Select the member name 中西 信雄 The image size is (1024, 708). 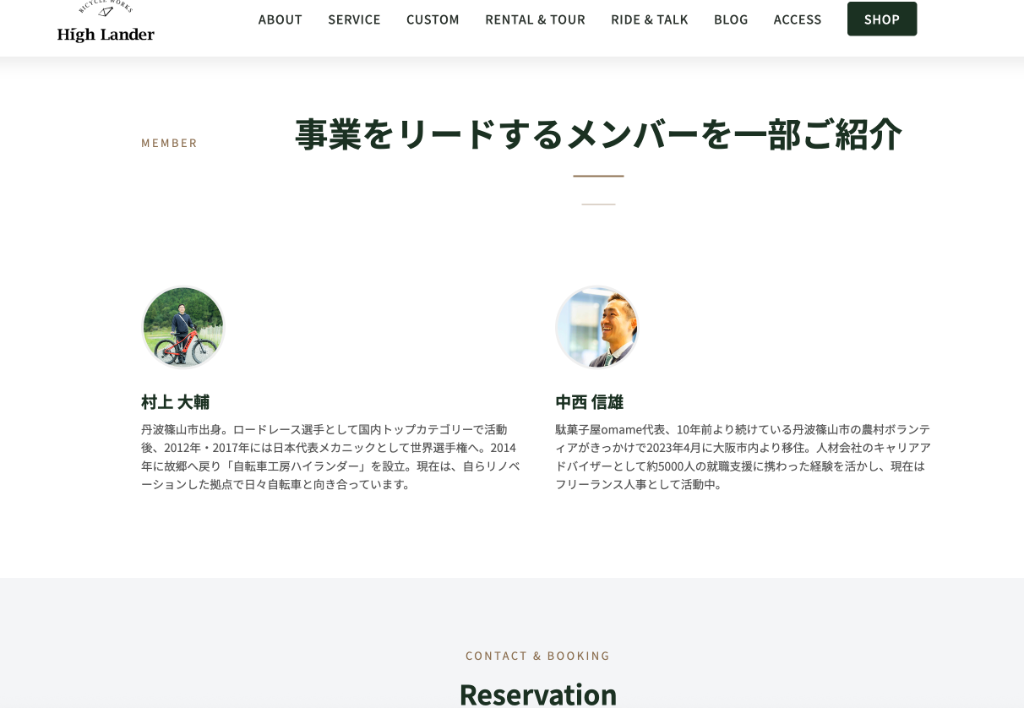(x=589, y=402)
